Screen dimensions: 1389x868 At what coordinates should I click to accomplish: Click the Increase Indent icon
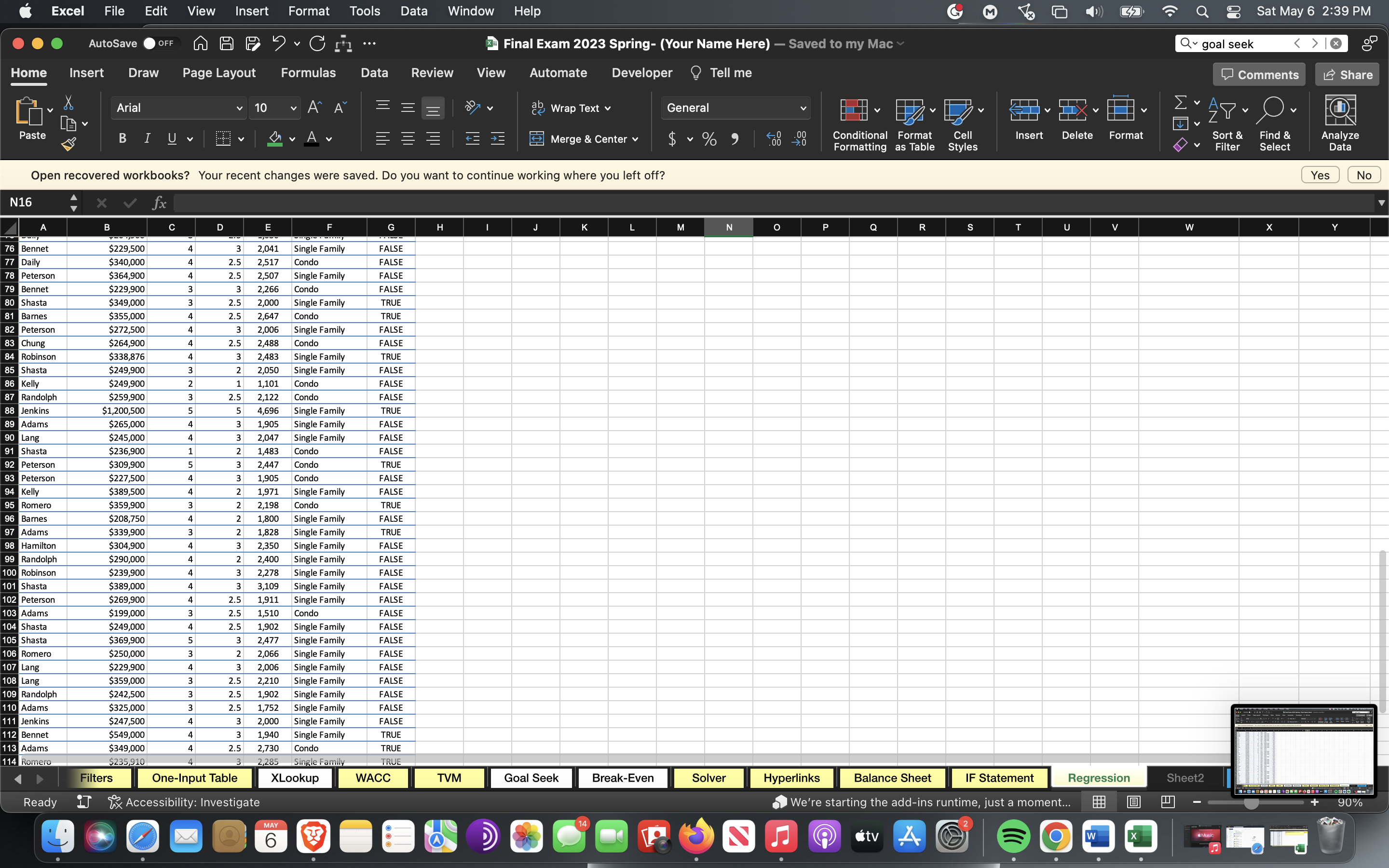pyautogui.click(x=498, y=138)
